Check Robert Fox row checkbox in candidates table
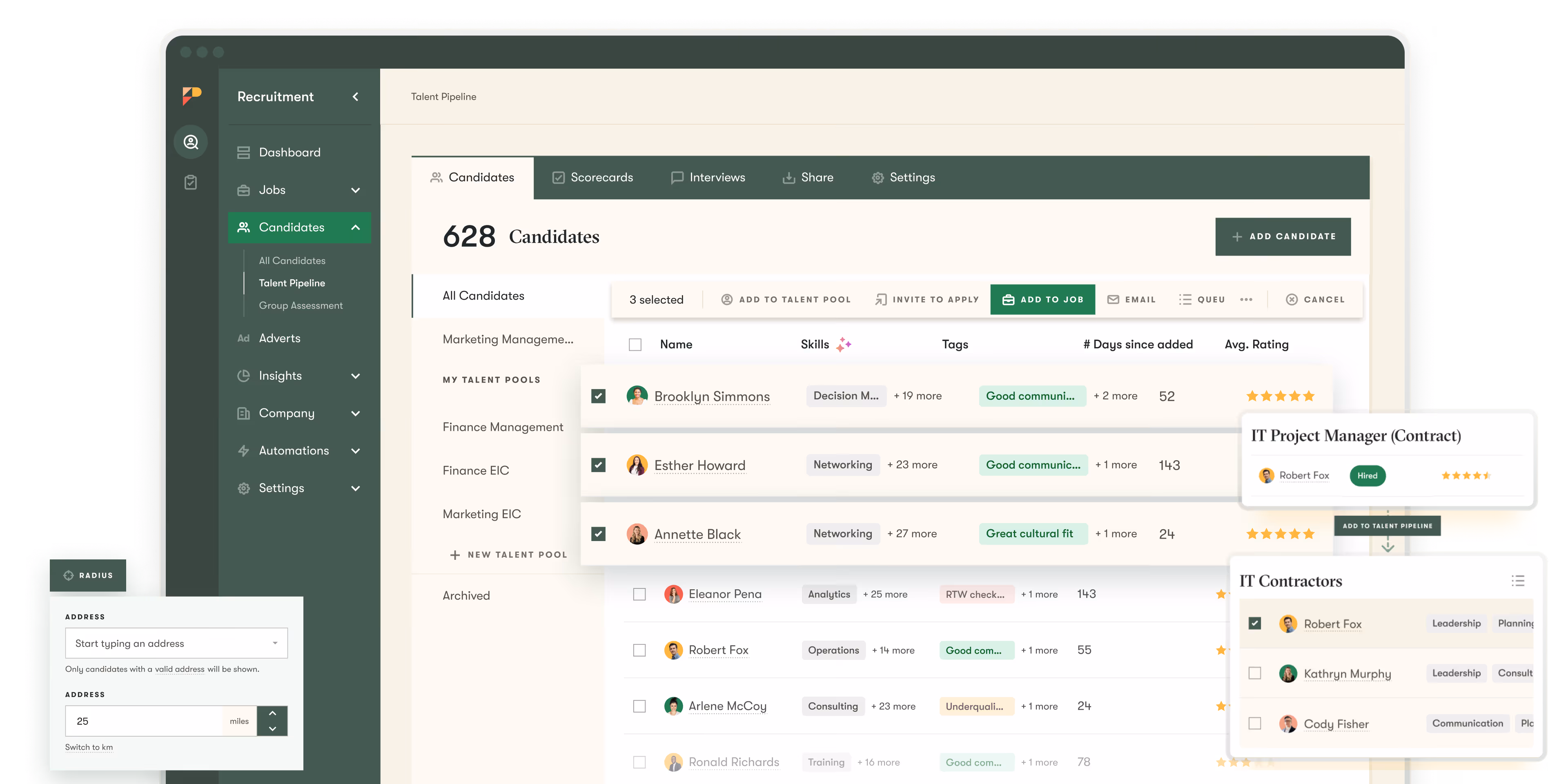The image size is (1568, 784). pyautogui.click(x=639, y=650)
